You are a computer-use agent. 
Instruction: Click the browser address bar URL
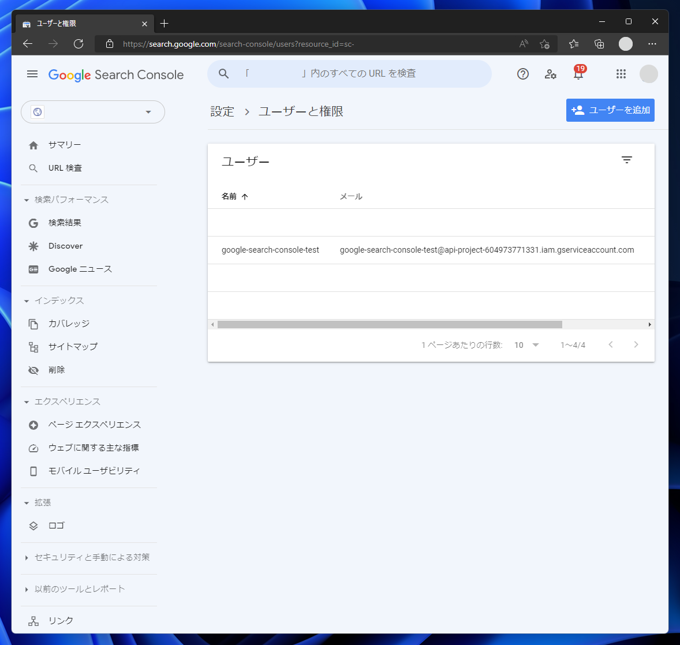(x=238, y=44)
